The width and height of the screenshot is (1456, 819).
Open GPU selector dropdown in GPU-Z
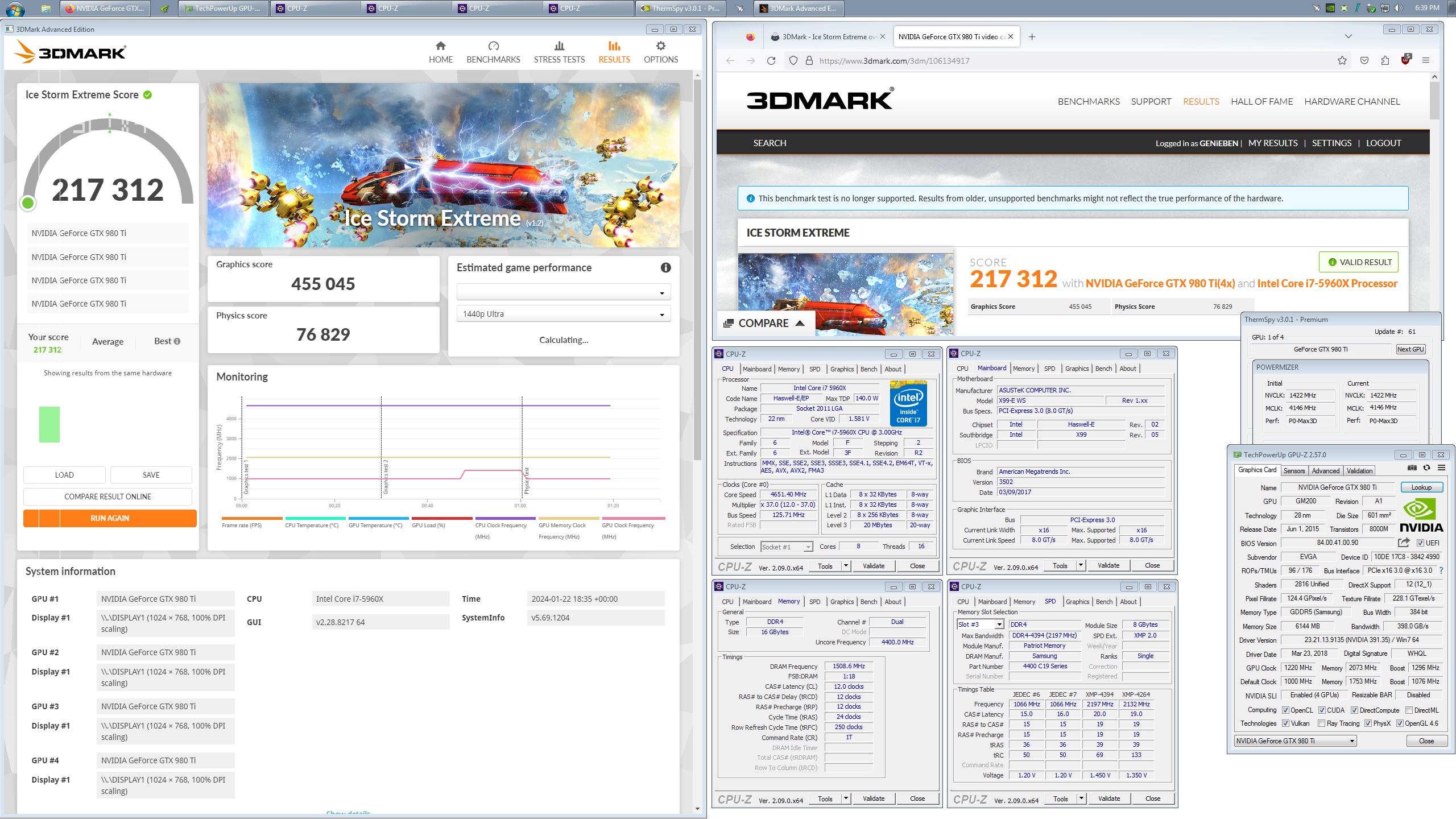pyautogui.click(x=1296, y=741)
